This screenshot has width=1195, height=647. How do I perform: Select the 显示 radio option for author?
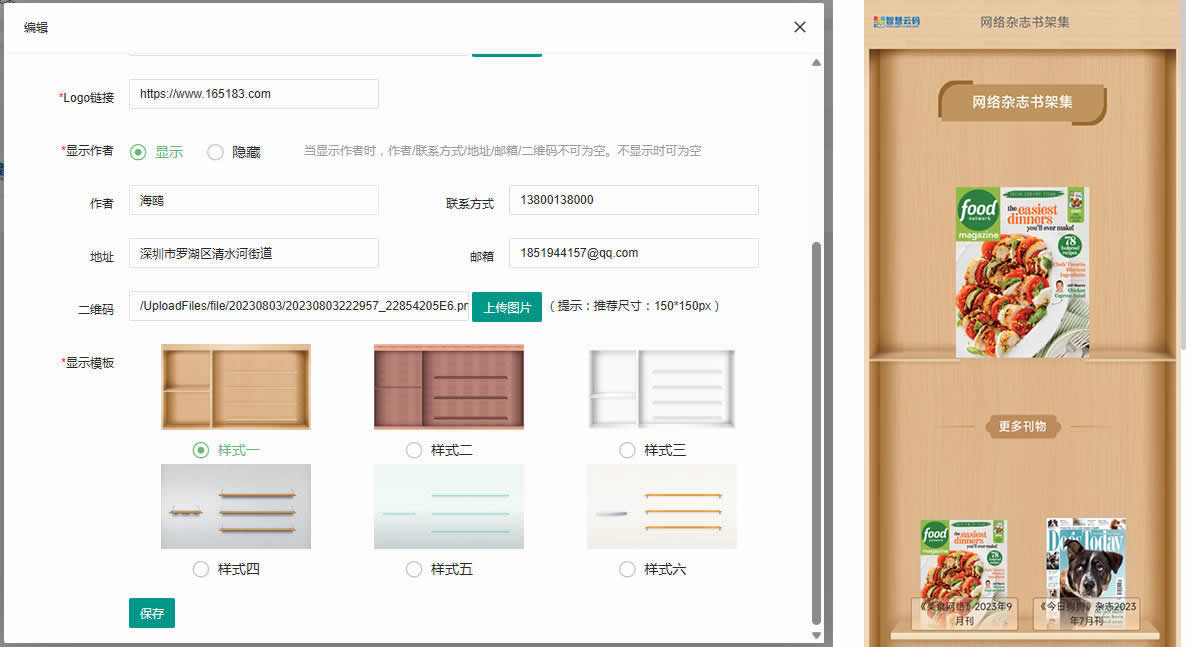[x=139, y=152]
